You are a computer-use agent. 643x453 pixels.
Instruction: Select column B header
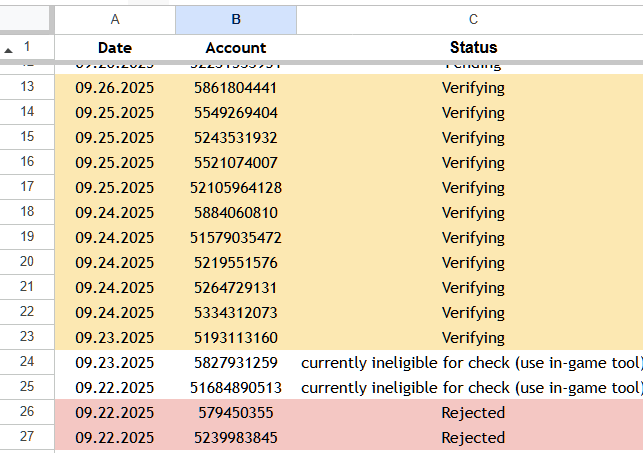pyautogui.click(x=235, y=19)
